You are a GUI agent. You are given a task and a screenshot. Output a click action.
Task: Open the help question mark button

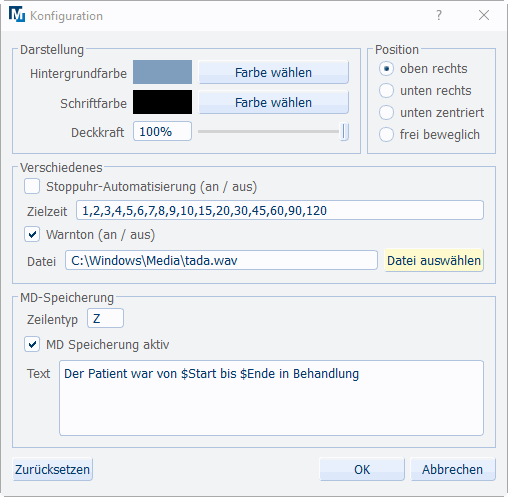[439, 15]
